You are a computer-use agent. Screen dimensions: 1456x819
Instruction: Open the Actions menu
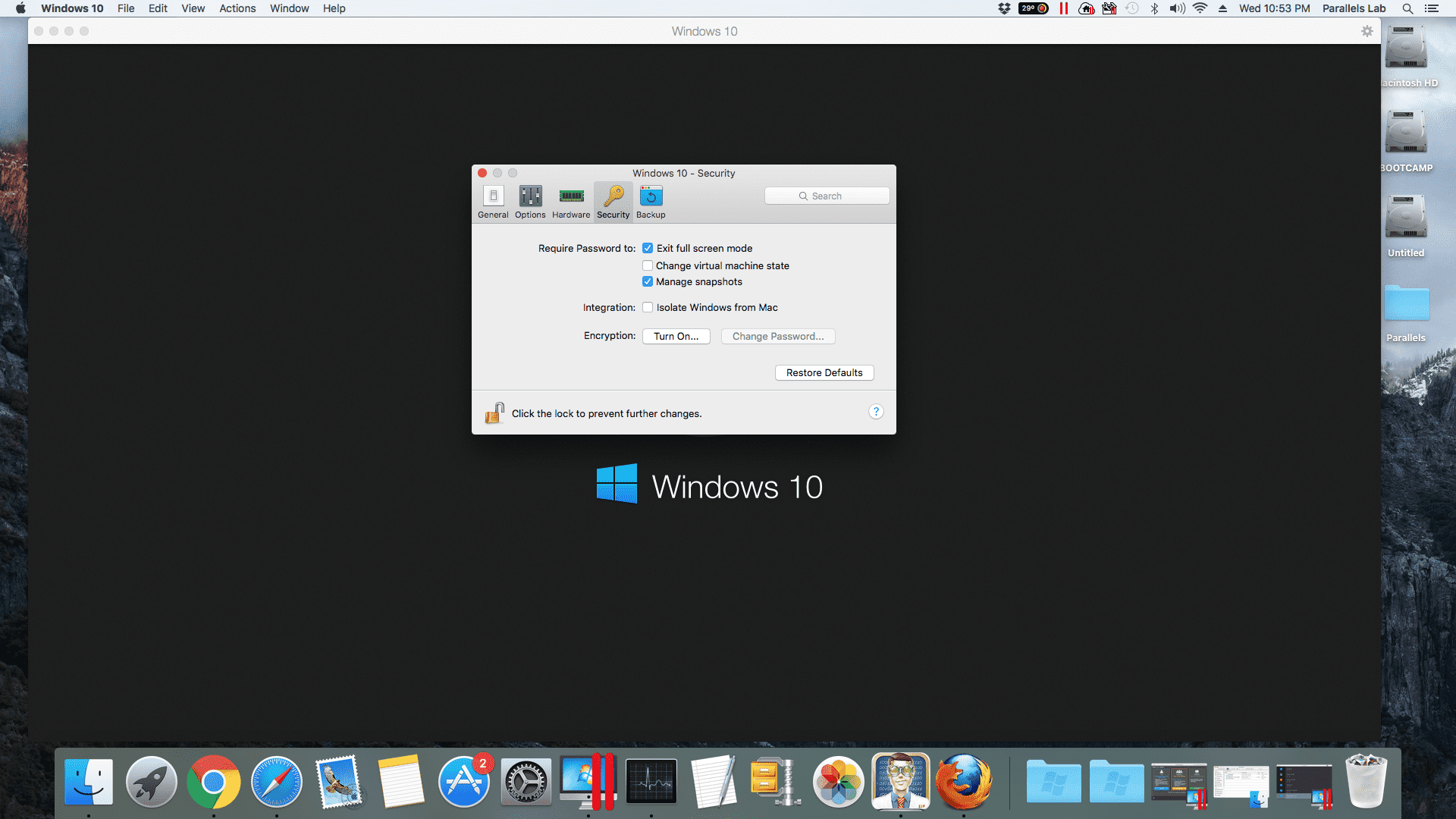(x=237, y=8)
